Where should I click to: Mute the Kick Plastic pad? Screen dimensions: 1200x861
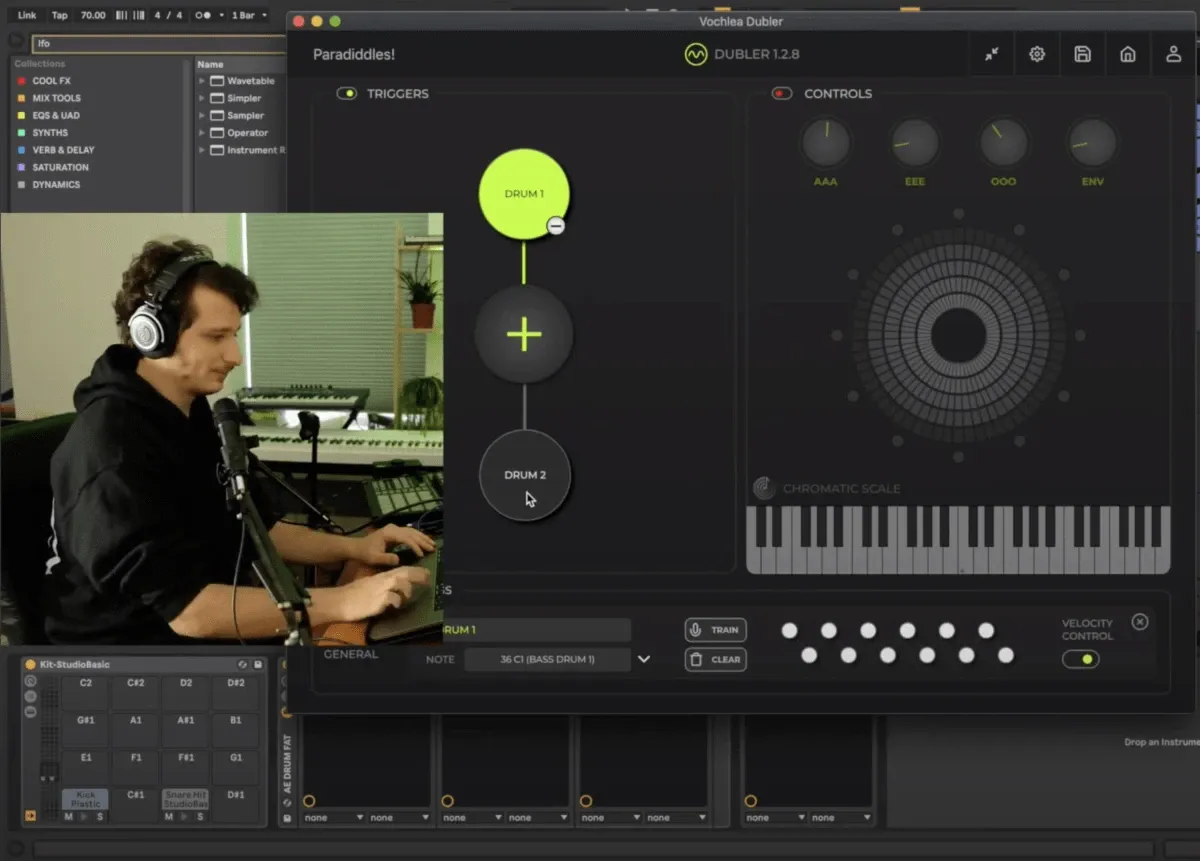coord(68,816)
